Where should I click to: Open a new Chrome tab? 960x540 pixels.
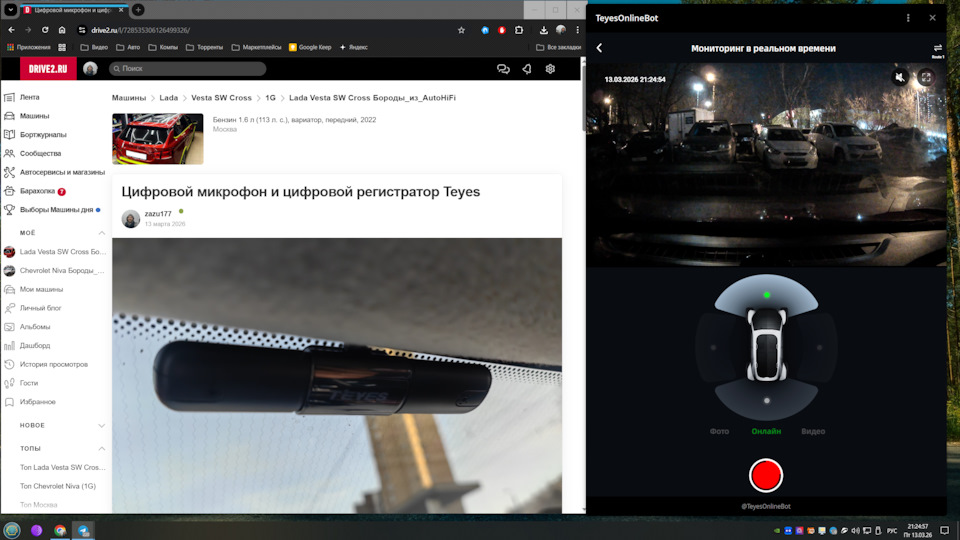(x=138, y=10)
